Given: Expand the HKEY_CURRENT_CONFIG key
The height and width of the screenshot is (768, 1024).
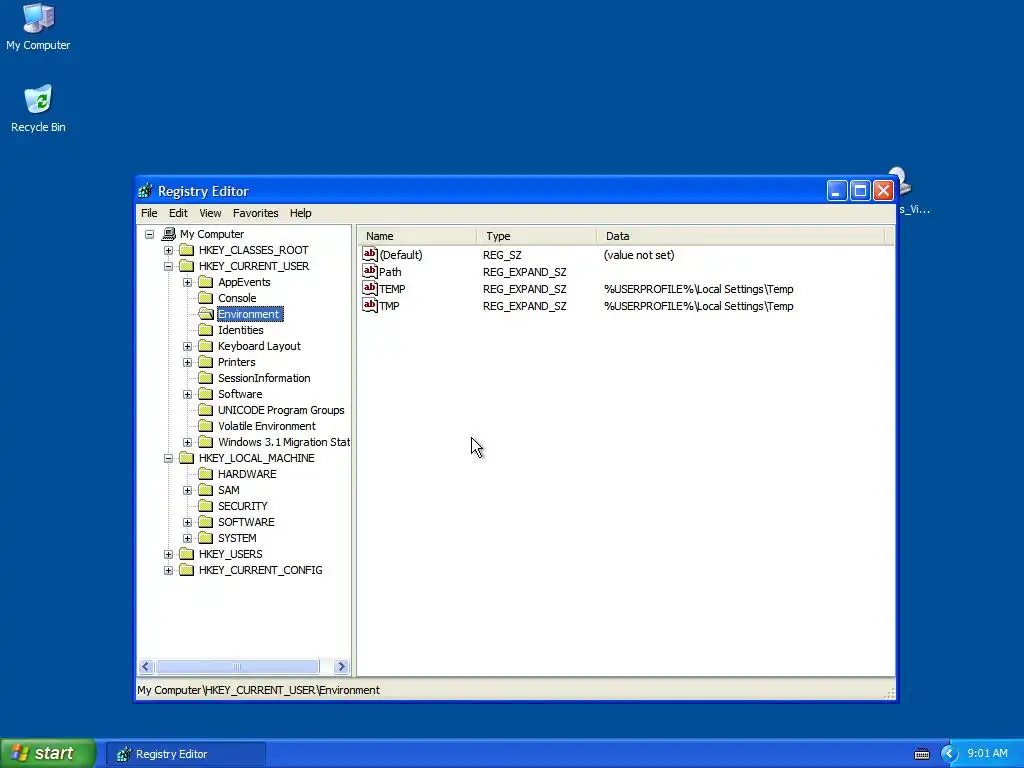Looking at the screenshot, I should pos(168,570).
